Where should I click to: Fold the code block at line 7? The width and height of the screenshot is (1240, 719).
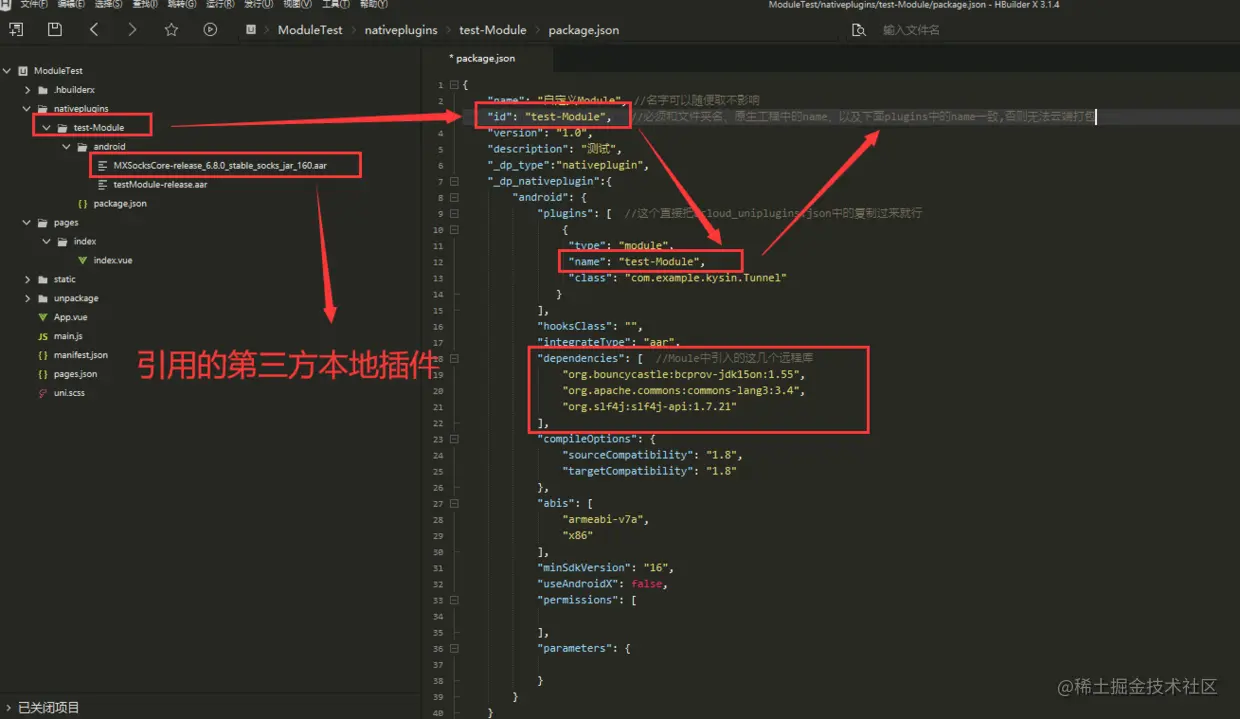(454, 181)
